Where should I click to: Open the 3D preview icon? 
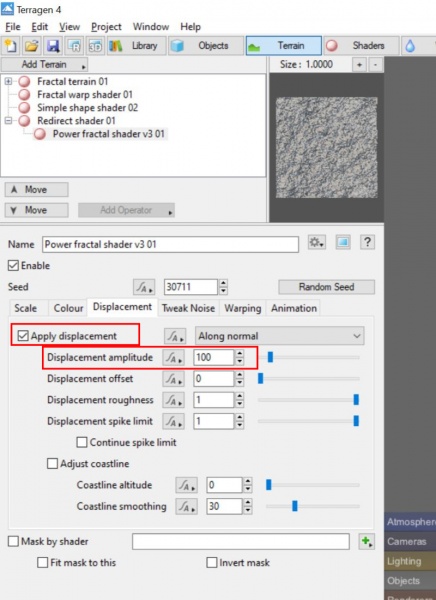pos(95,46)
